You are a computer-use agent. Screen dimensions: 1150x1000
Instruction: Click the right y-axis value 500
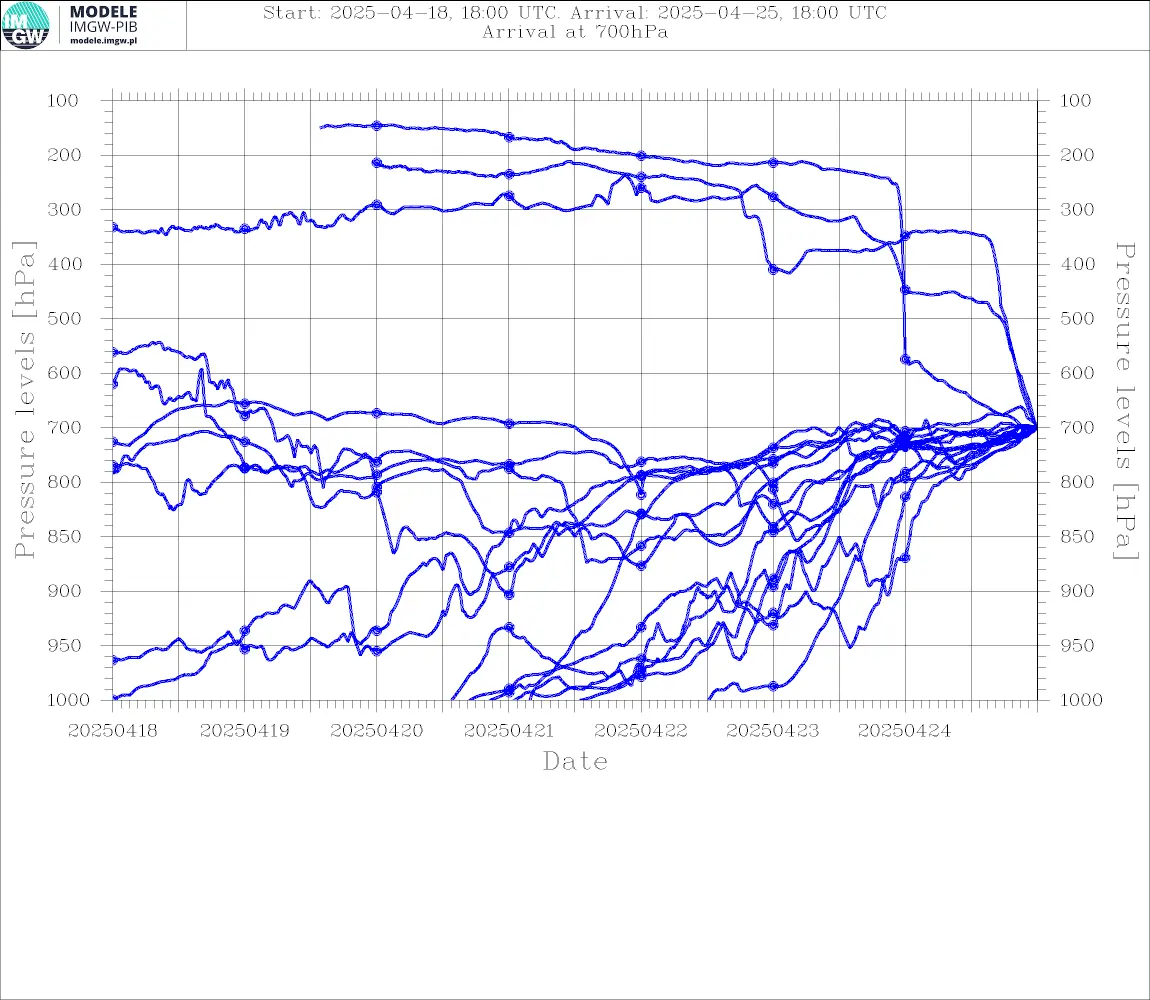click(x=1076, y=318)
